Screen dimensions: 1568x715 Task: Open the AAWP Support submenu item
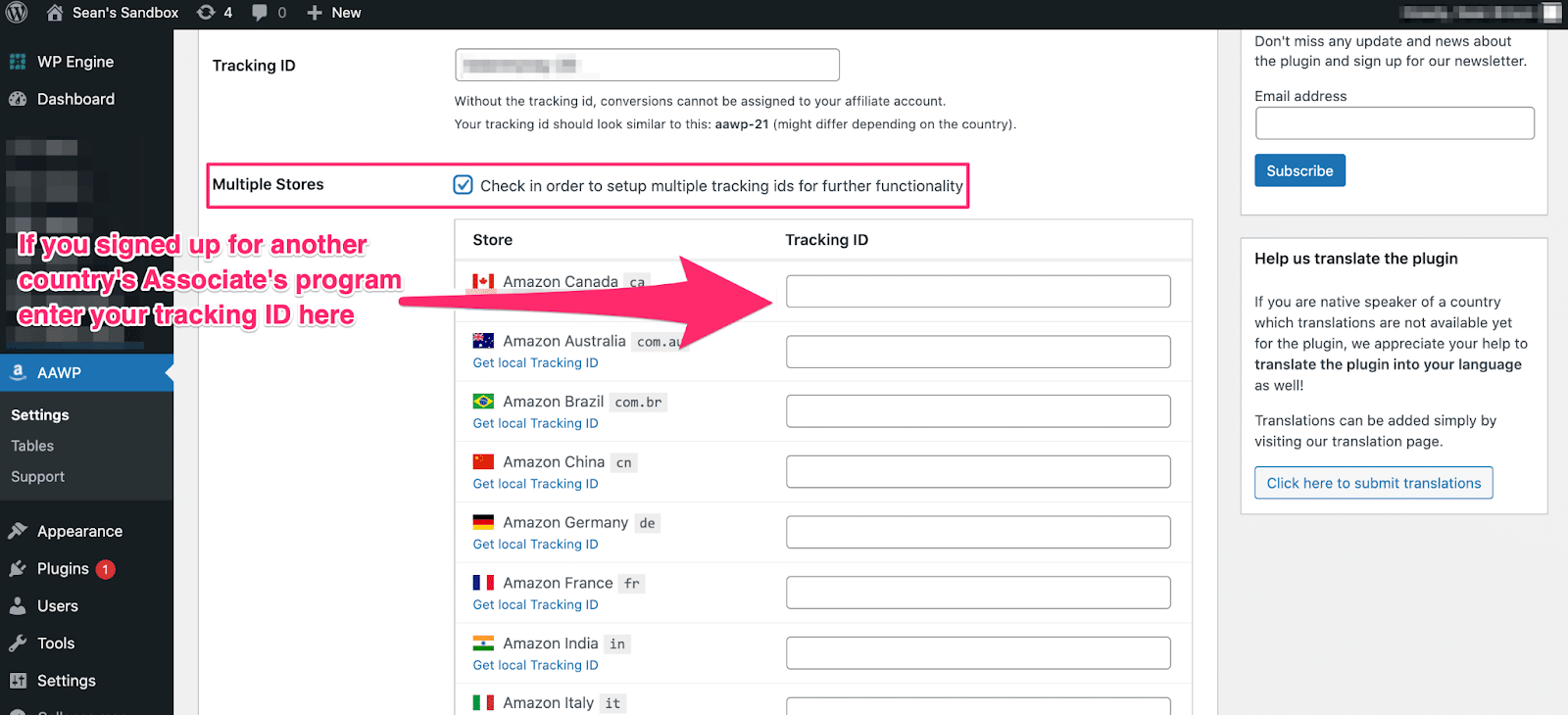click(x=37, y=477)
